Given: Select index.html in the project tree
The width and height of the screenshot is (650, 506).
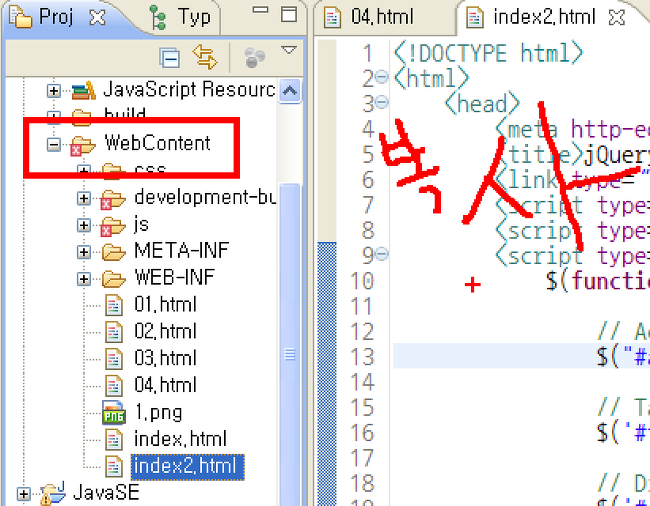Looking at the screenshot, I should click(x=180, y=439).
